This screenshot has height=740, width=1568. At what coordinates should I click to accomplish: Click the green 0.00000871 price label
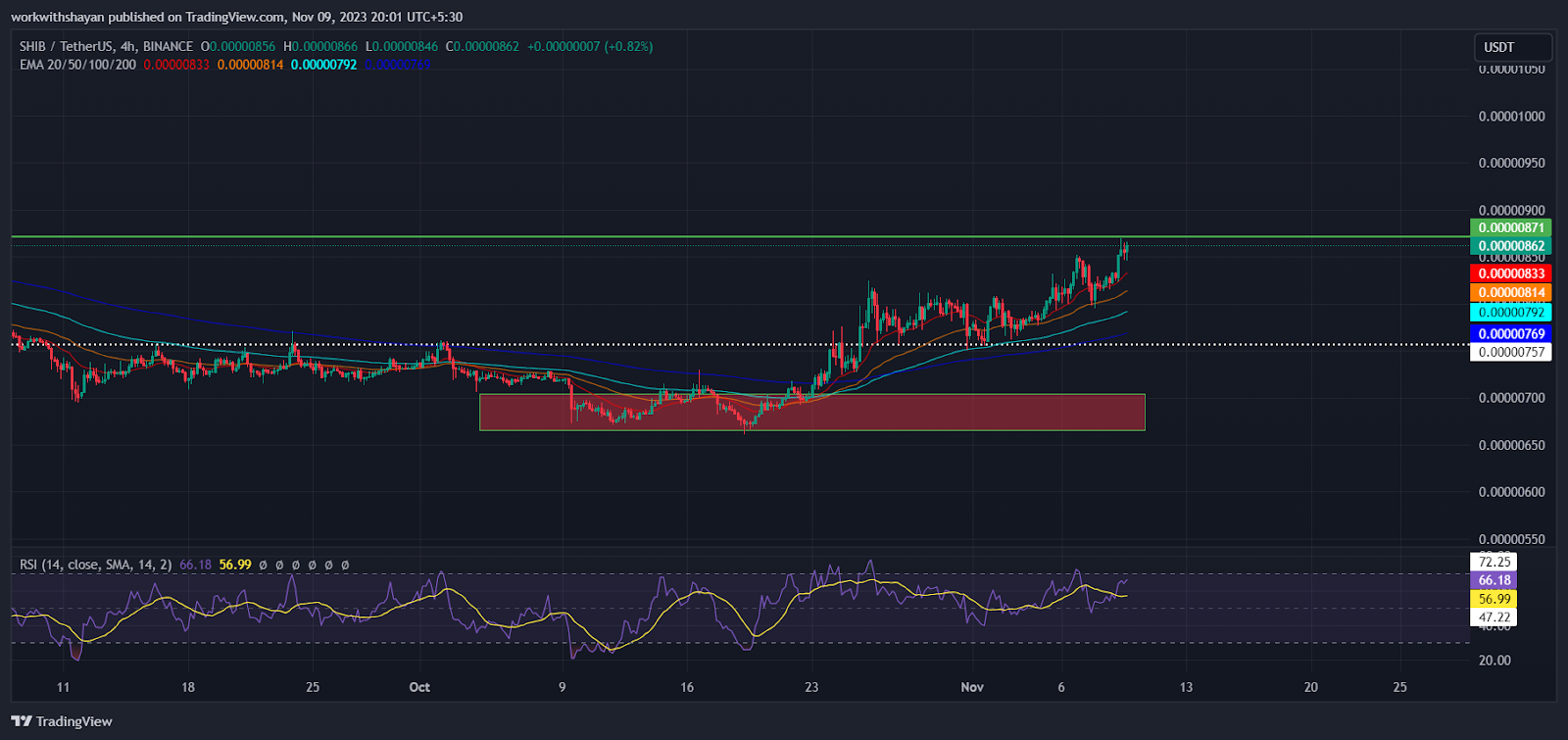click(x=1510, y=227)
